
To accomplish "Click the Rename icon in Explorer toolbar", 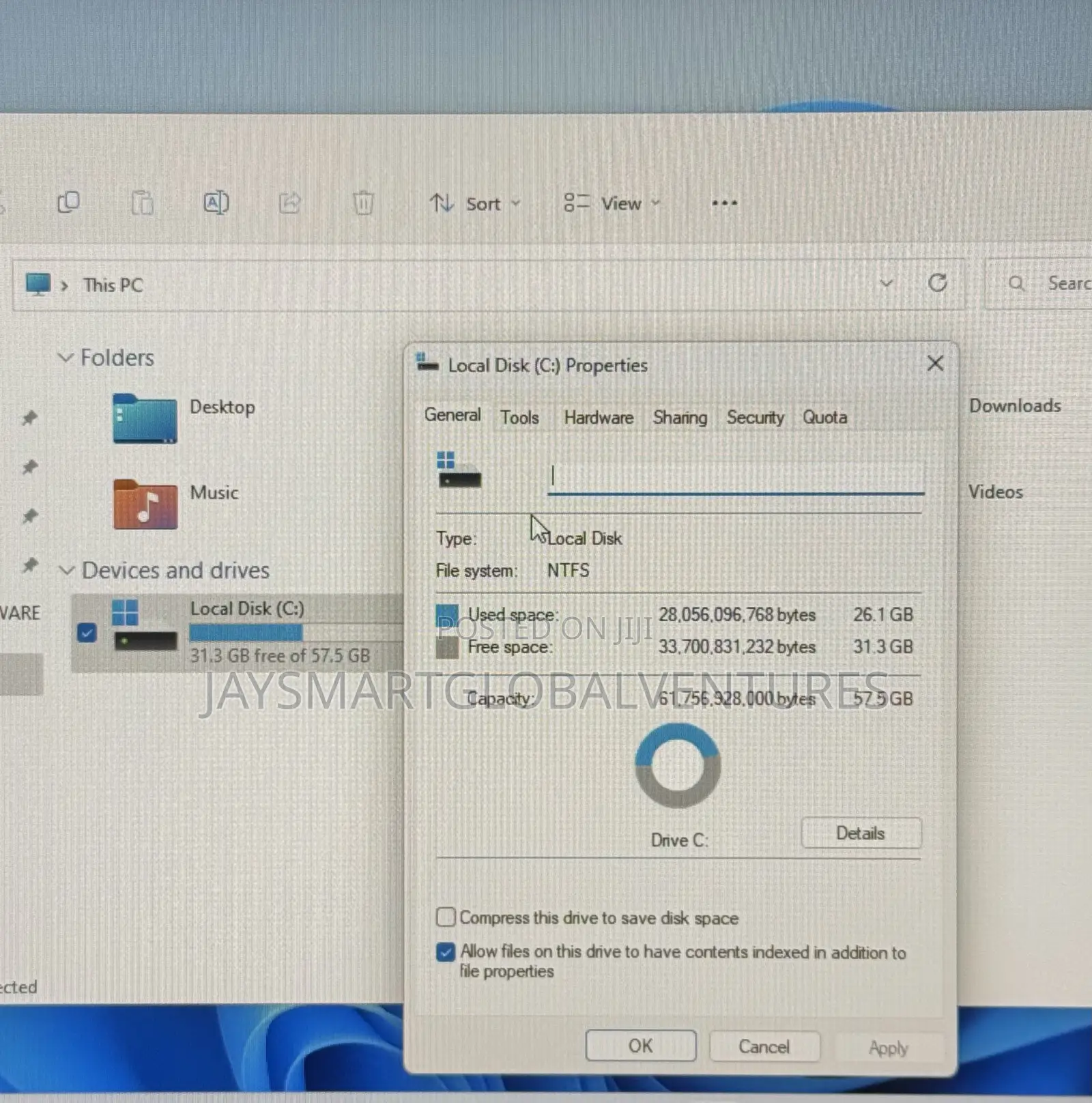I will 216,203.
